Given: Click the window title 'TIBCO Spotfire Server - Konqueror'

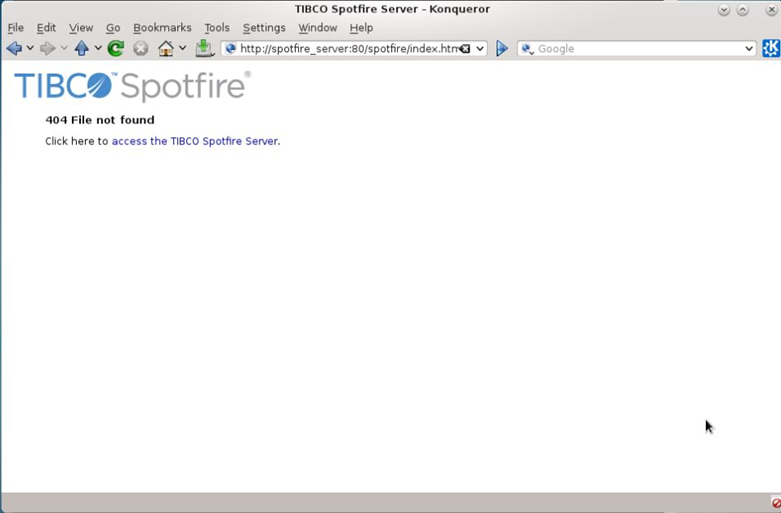Looking at the screenshot, I should click(392, 9).
